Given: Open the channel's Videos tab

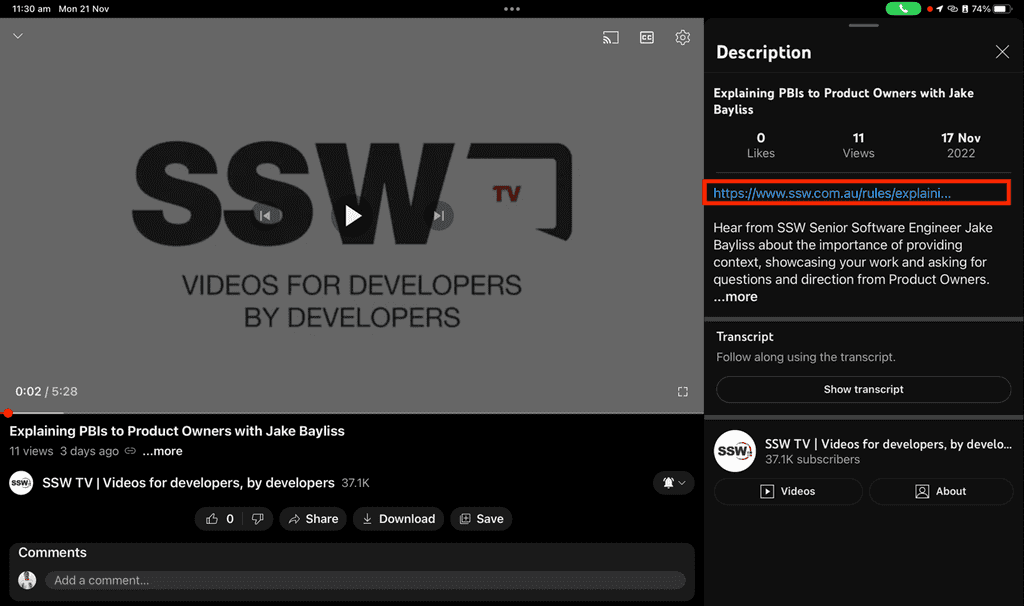Looking at the screenshot, I should tap(788, 491).
